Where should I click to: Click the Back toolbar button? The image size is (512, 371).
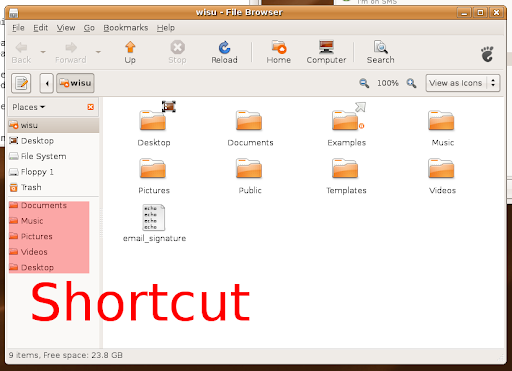coord(21,52)
